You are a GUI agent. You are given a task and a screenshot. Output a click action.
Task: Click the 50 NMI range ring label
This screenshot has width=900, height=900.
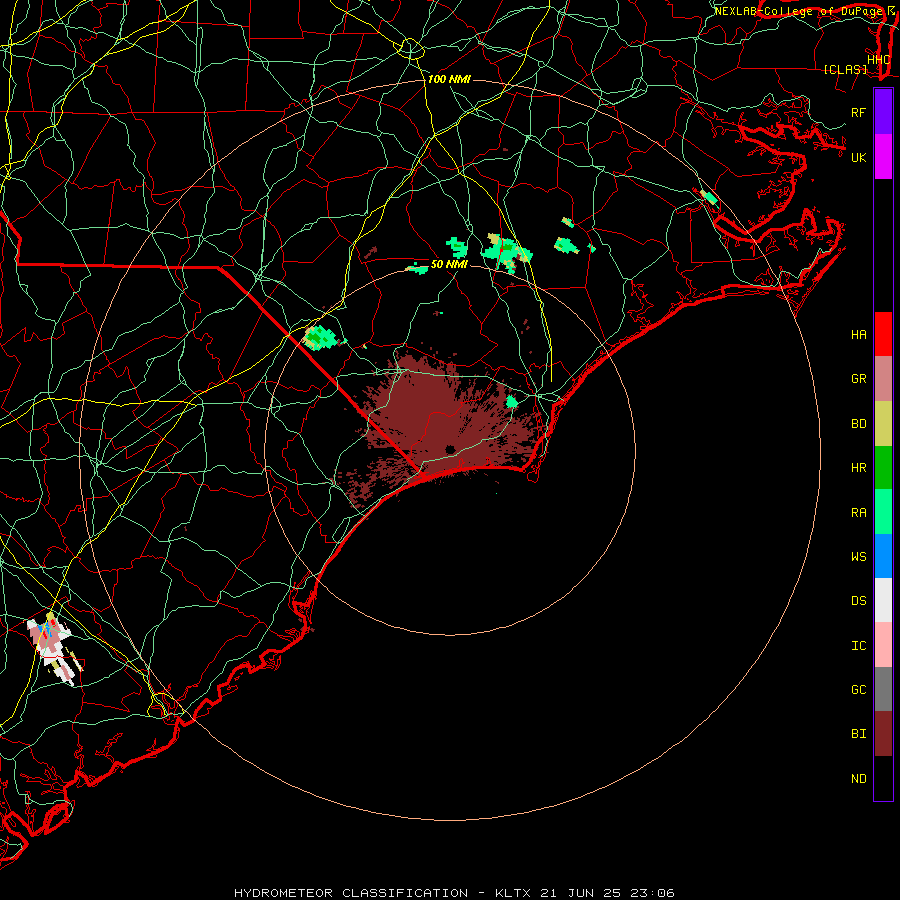tap(449, 264)
